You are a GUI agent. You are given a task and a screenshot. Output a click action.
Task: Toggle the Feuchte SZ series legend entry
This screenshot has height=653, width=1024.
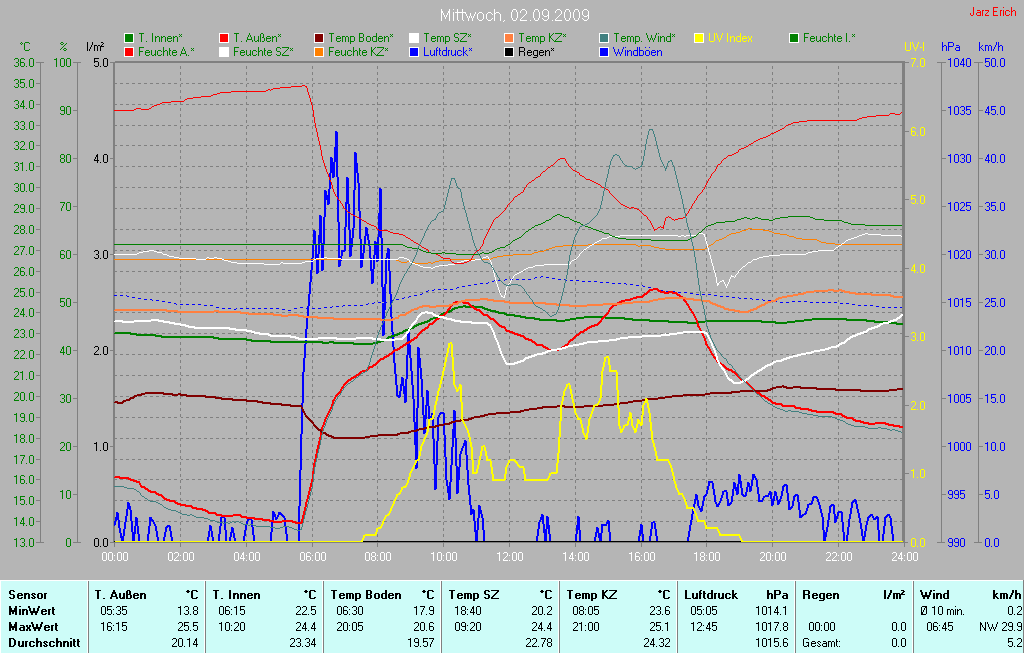[x=262, y=51]
